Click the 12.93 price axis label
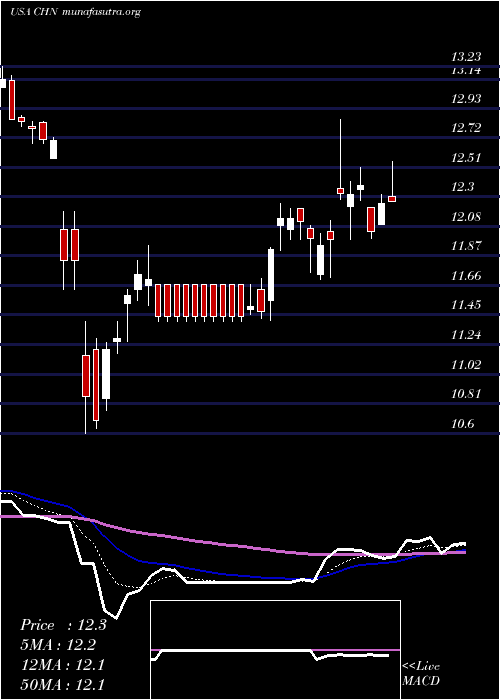Viewport: 500px width, 700px height. click(466, 99)
